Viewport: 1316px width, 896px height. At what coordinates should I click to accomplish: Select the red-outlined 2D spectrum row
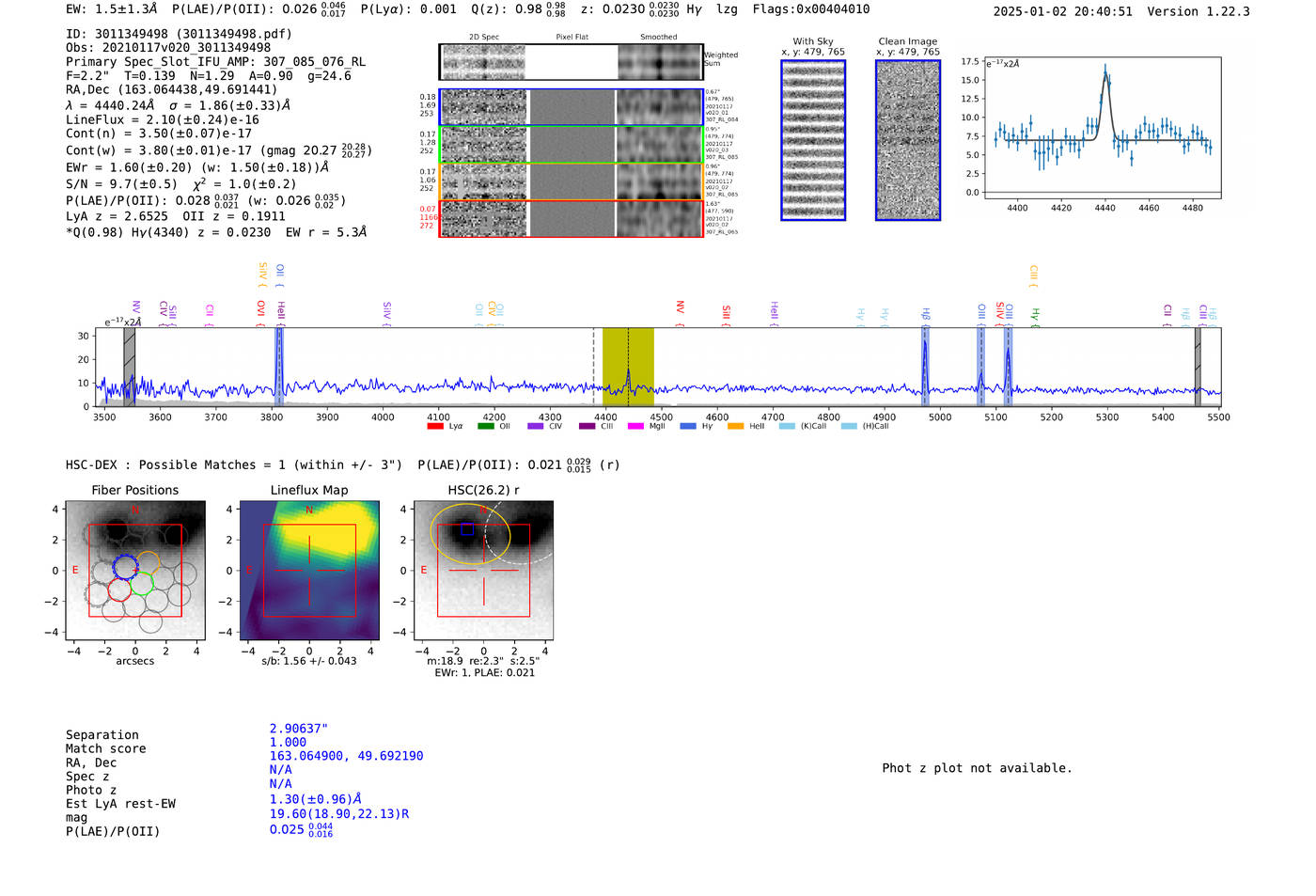(571, 218)
